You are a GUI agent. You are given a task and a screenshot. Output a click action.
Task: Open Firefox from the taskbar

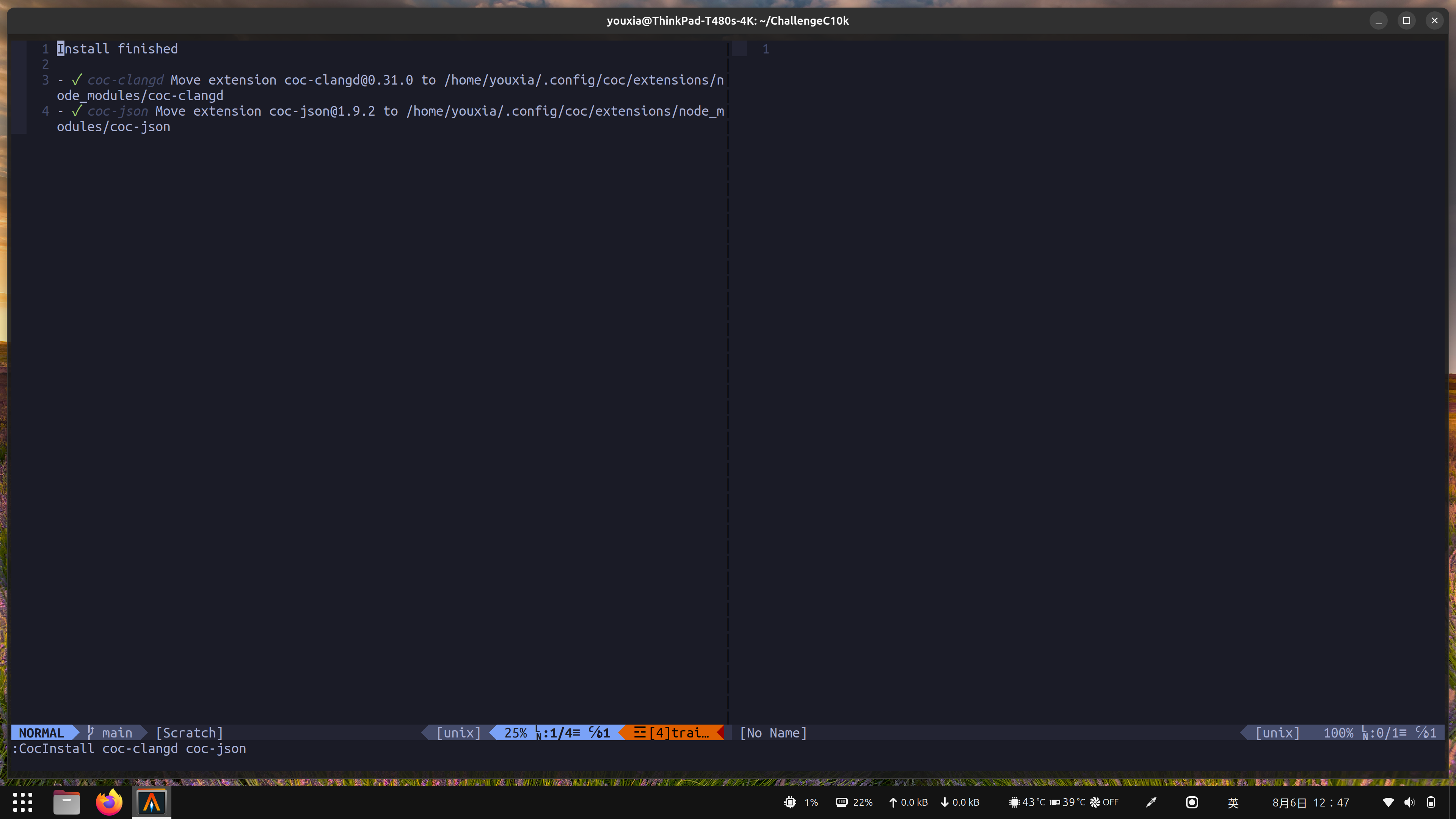[108, 802]
